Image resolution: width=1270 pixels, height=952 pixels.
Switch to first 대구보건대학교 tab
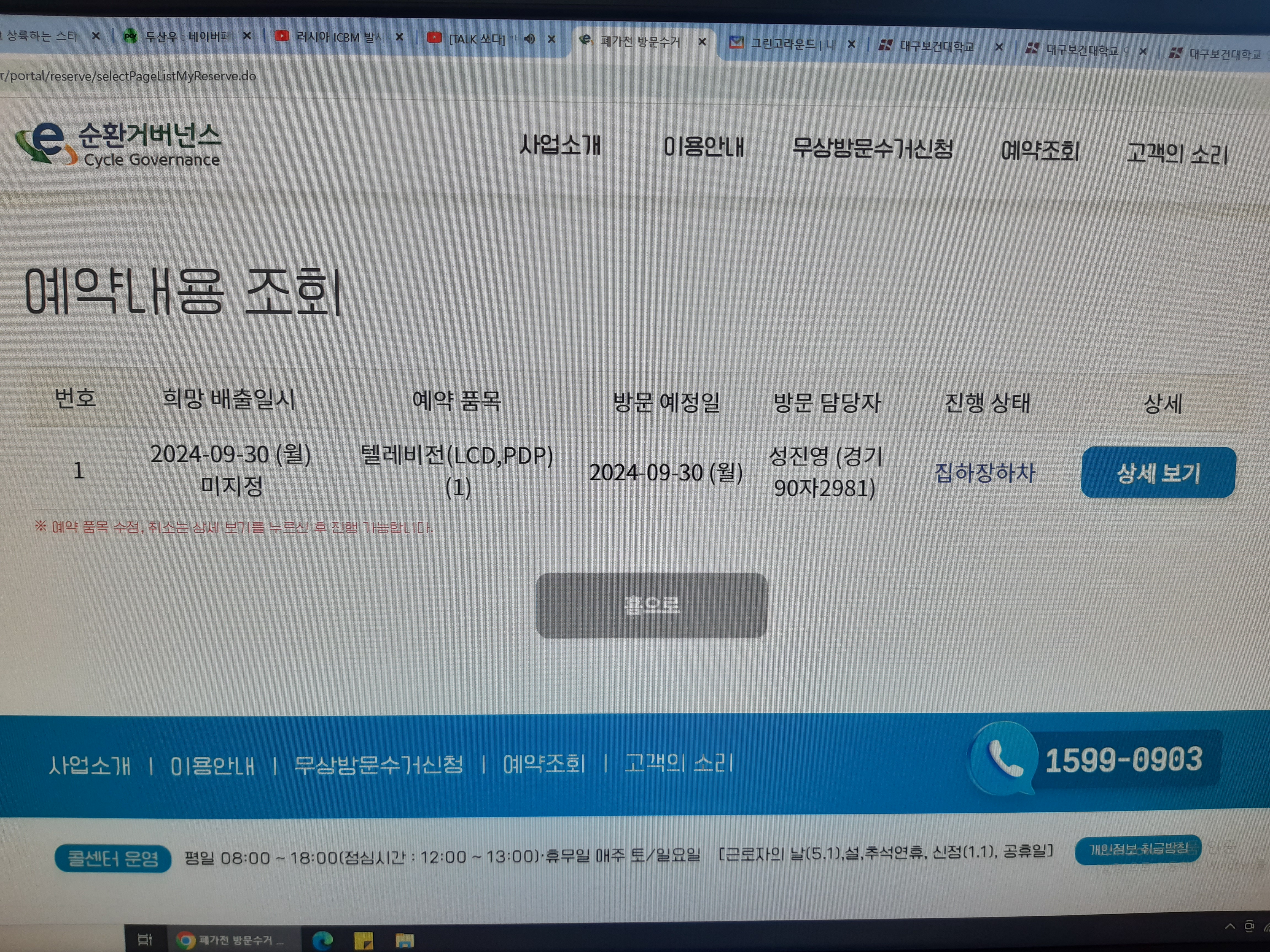[936, 47]
